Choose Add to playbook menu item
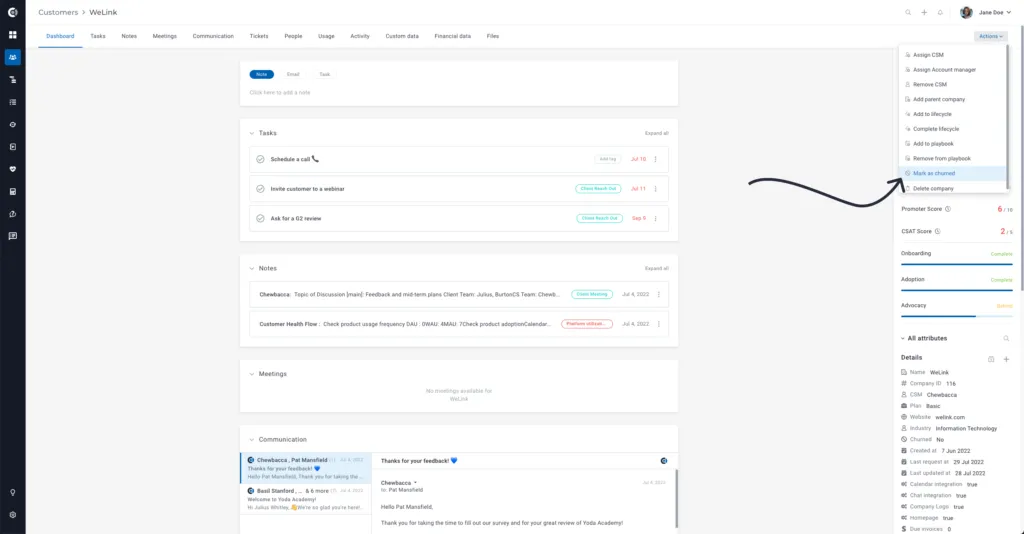This screenshot has height=534, width=1024. tap(952, 144)
